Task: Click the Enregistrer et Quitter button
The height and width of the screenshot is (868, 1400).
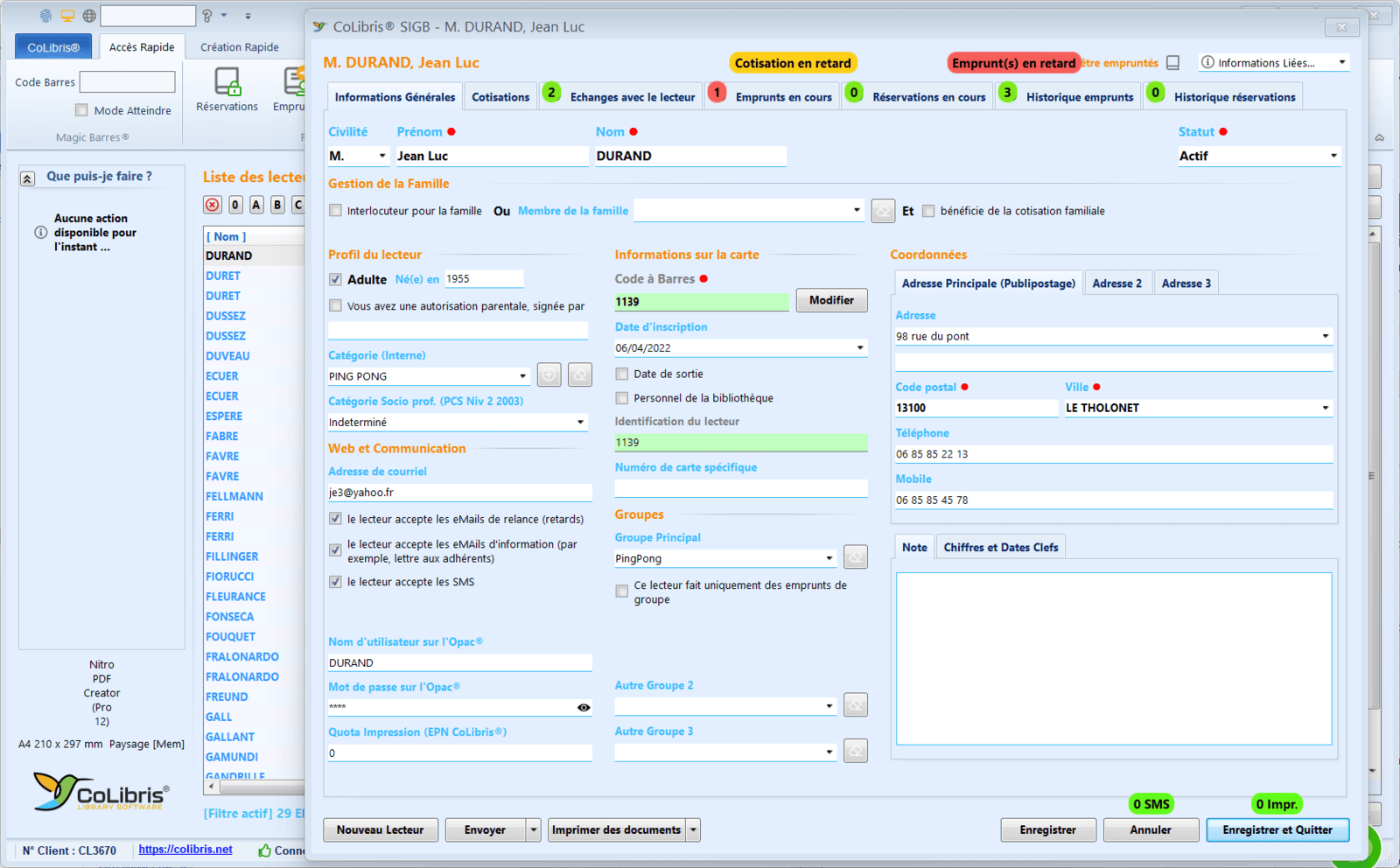Action: [1277, 829]
